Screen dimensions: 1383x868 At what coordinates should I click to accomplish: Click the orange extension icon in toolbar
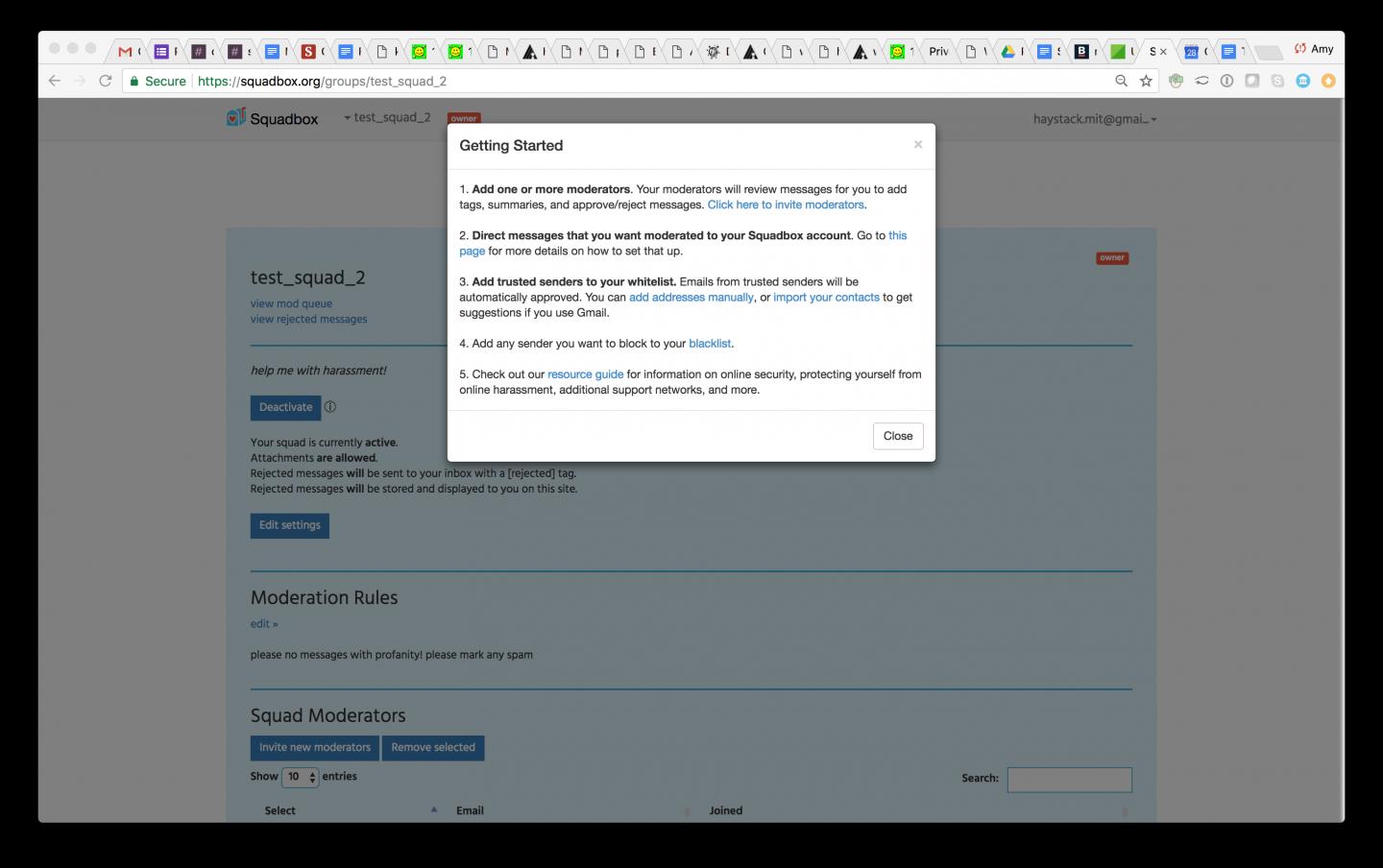1328,82
